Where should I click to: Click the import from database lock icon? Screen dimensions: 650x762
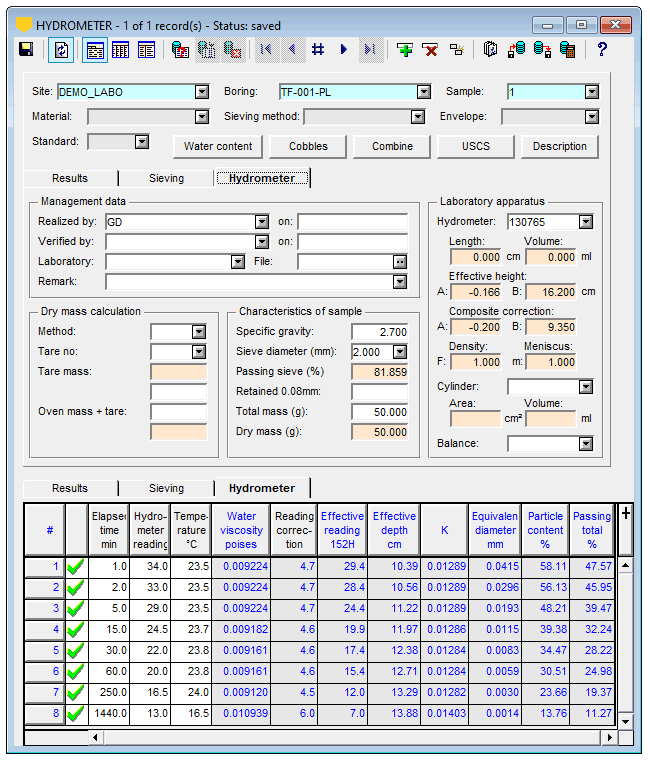pyautogui.click(x=516, y=50)
